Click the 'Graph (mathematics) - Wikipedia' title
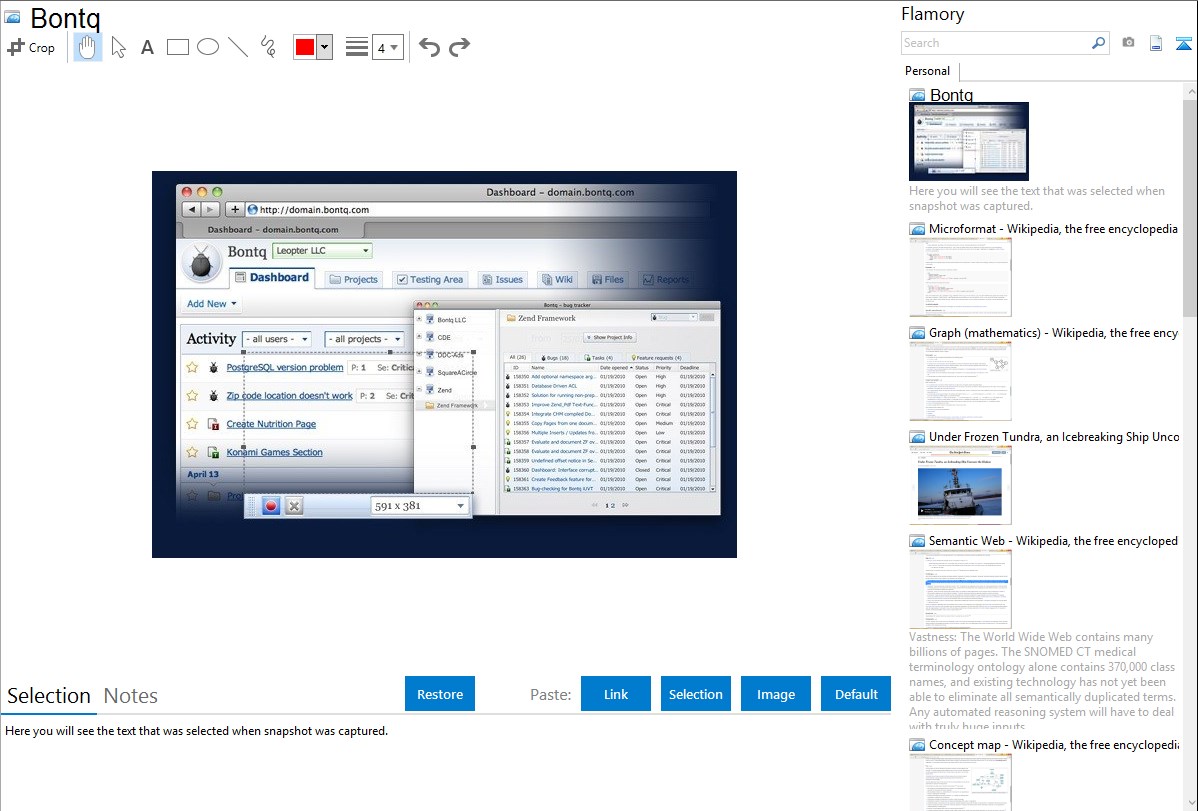 pos(1053,333)
